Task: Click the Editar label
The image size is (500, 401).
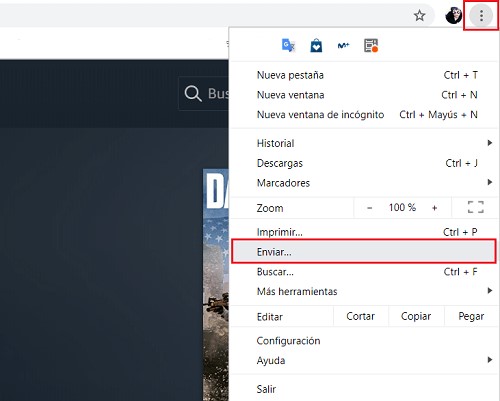Action: 270,317
